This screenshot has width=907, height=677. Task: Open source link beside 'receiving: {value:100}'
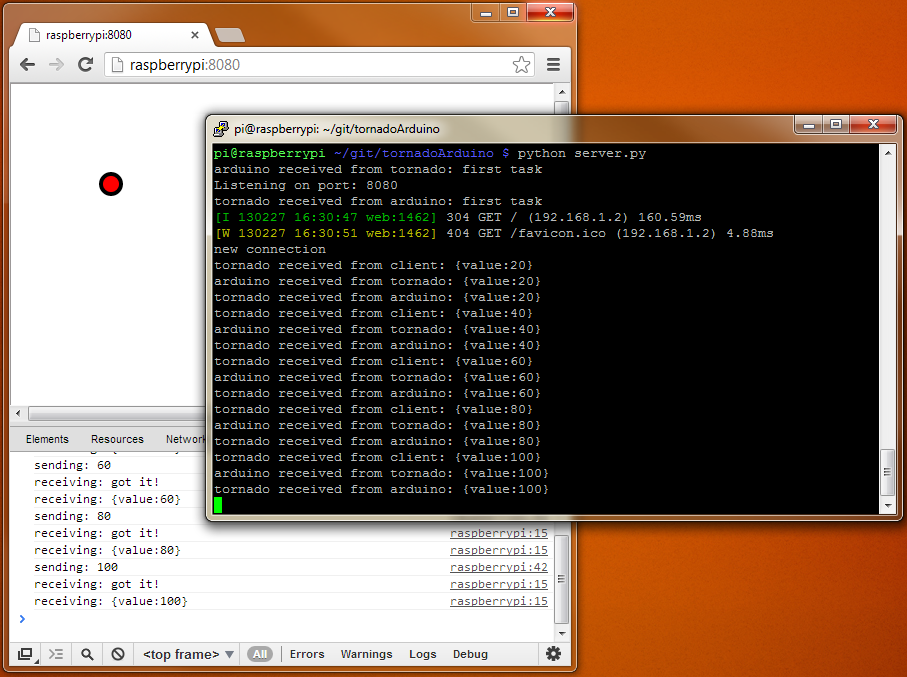tap(499, 601)
